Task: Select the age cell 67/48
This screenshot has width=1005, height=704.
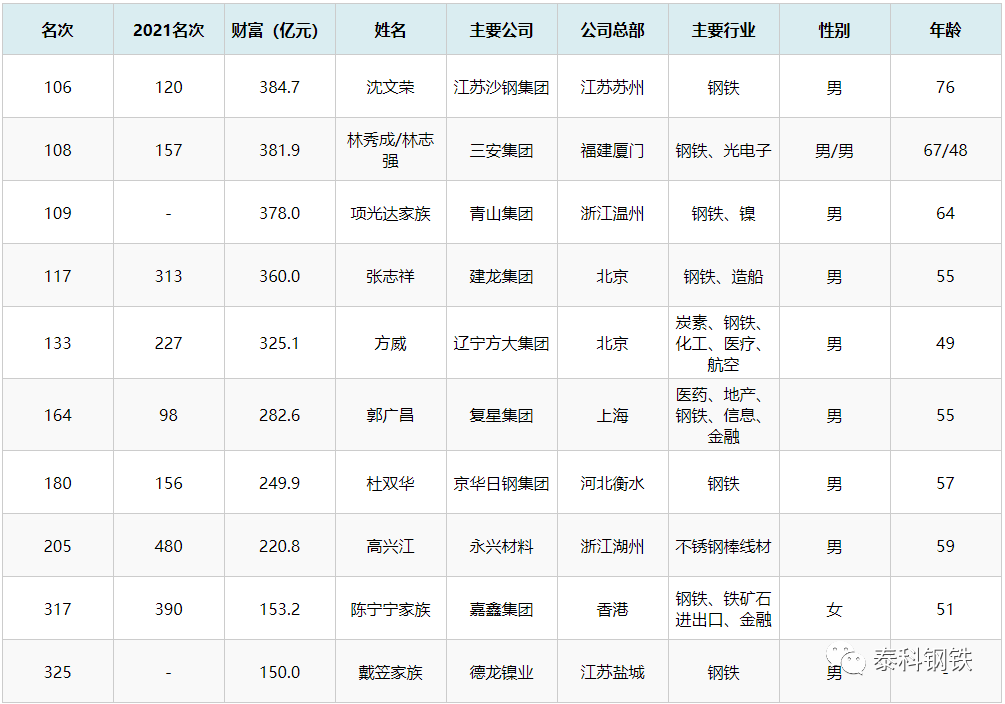Action: tap(945, 150)
